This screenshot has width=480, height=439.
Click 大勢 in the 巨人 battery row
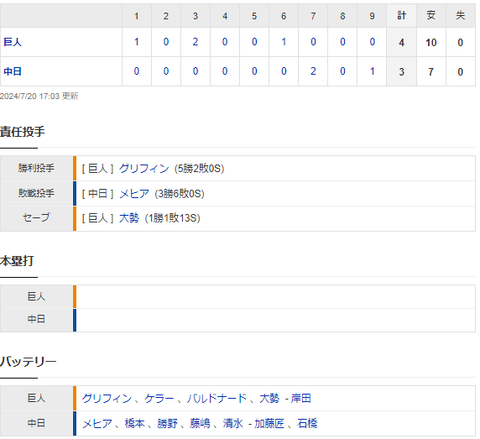269,398
